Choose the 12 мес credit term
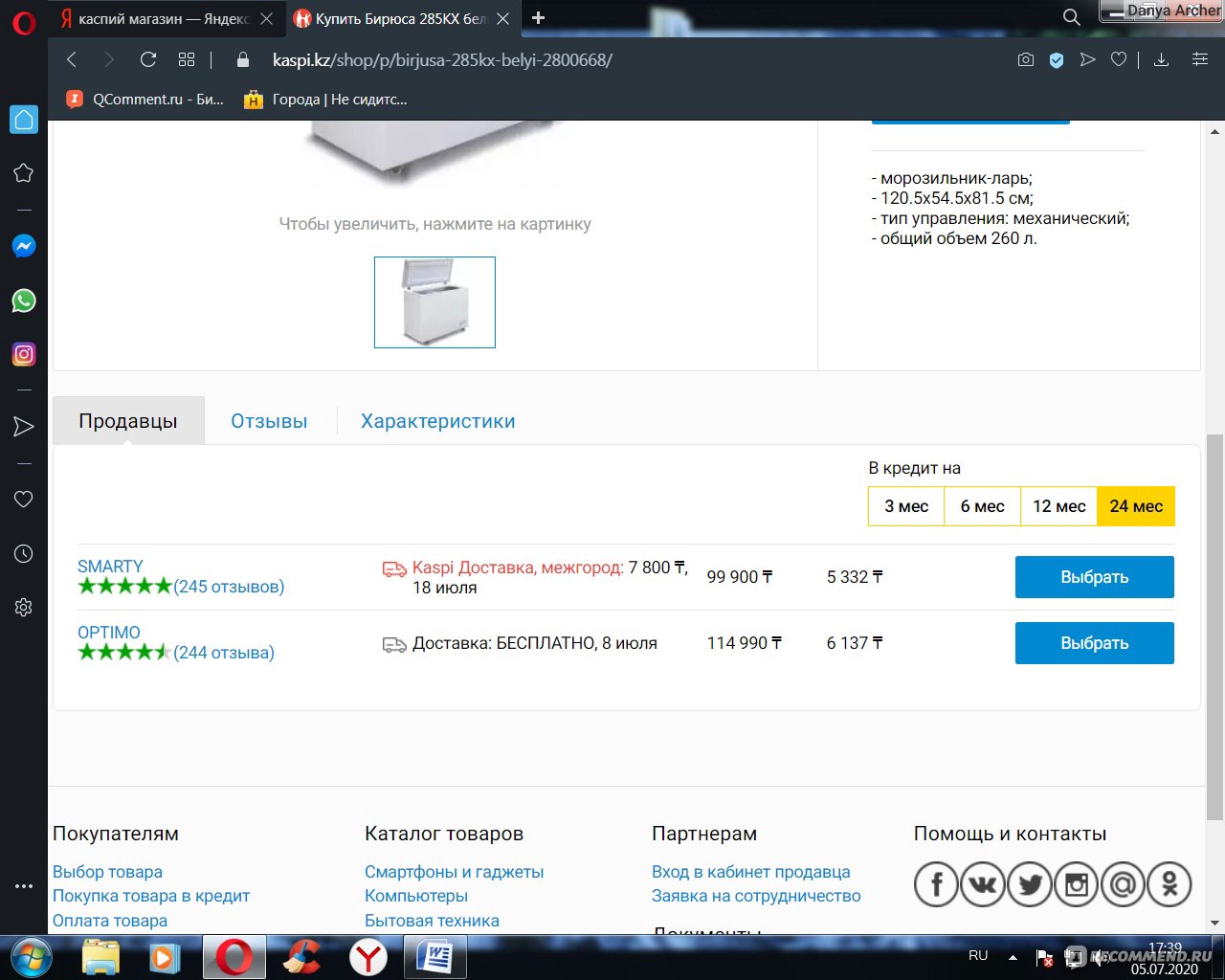 1059,506
